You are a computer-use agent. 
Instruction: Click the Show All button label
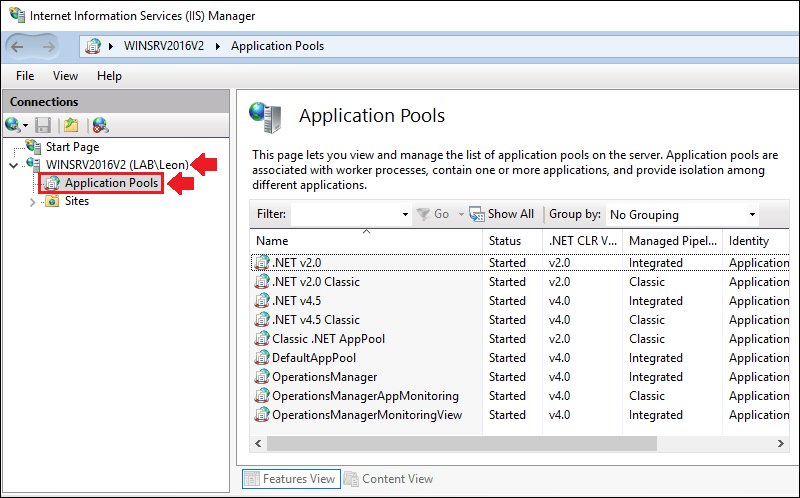[x=511, y=214]
